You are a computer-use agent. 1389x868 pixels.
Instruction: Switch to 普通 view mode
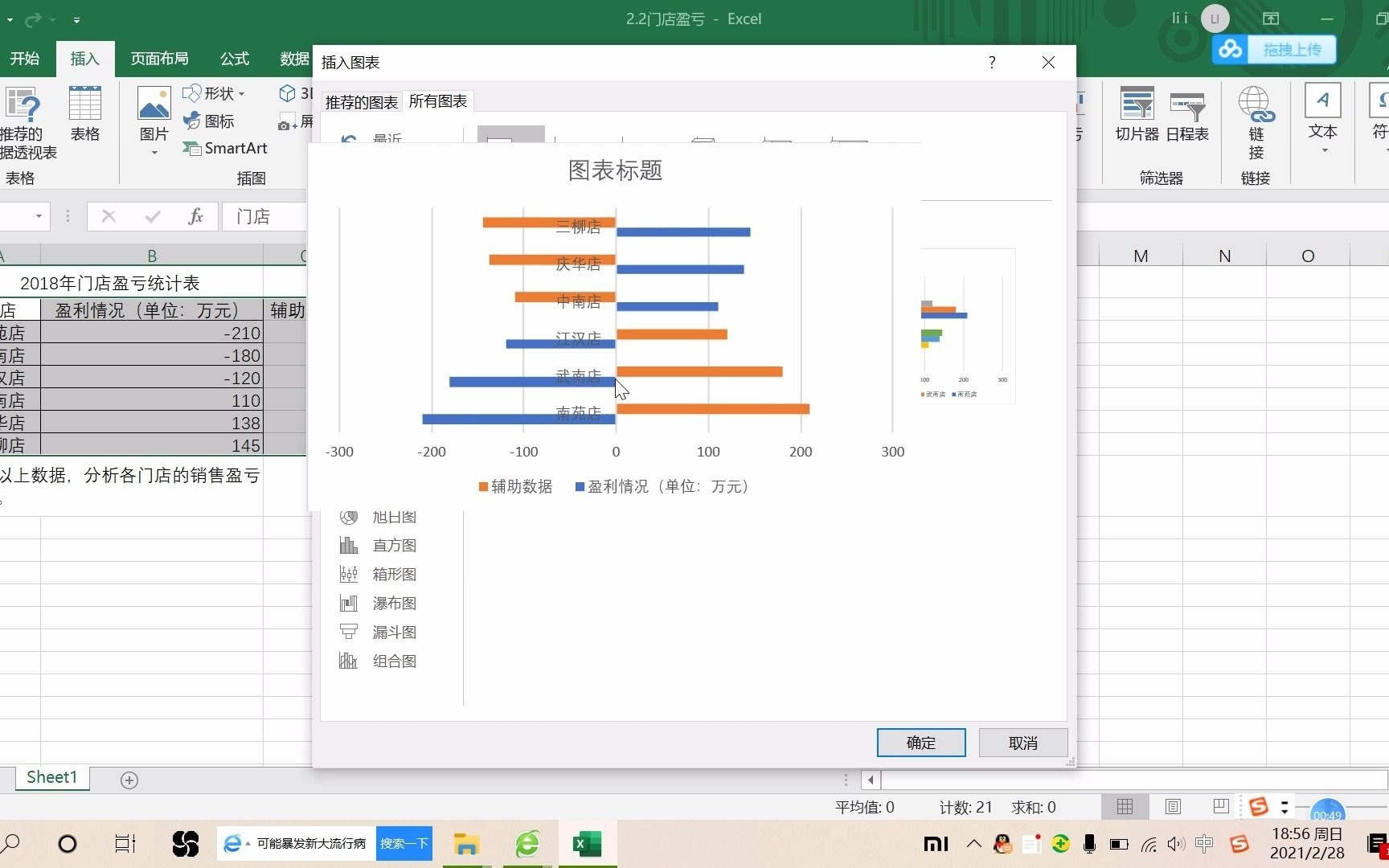(1124, 806)
